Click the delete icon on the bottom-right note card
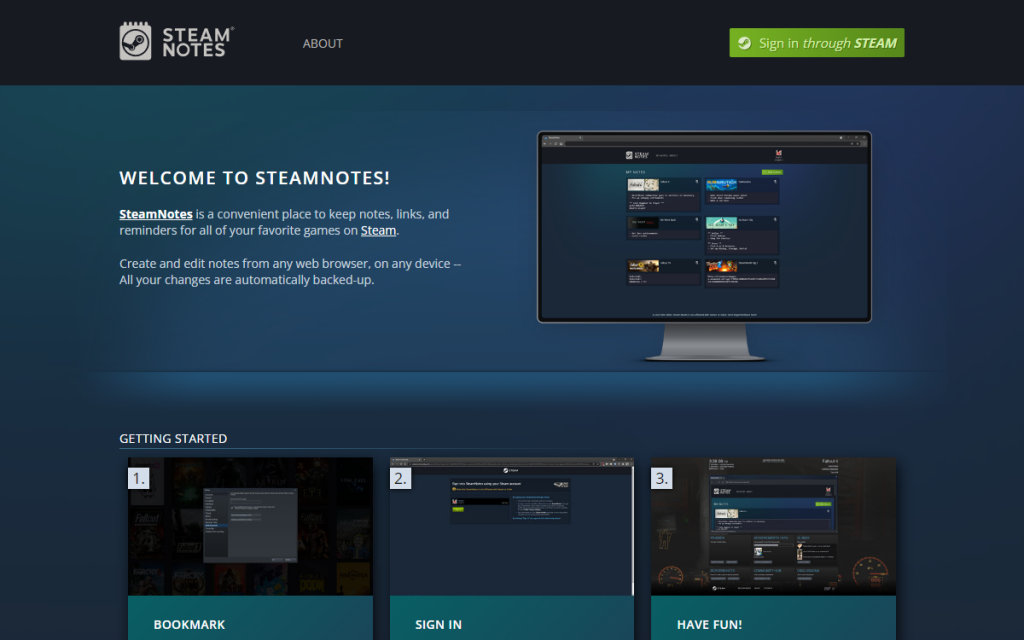Viewport: 1024px width, 640px height. [775, 261]
